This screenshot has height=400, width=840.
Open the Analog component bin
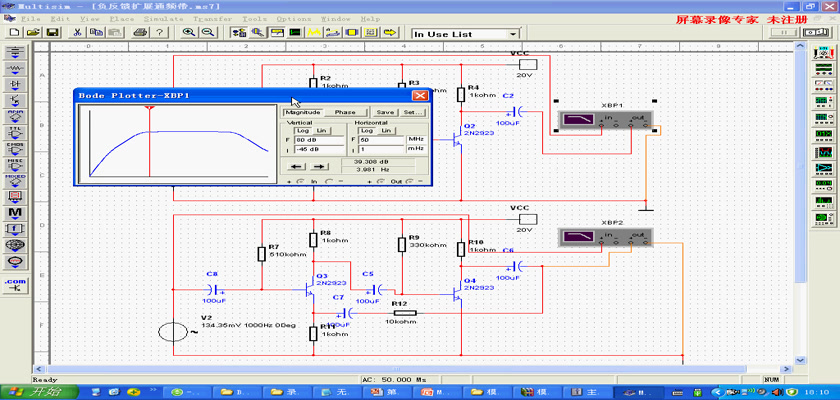16,117
